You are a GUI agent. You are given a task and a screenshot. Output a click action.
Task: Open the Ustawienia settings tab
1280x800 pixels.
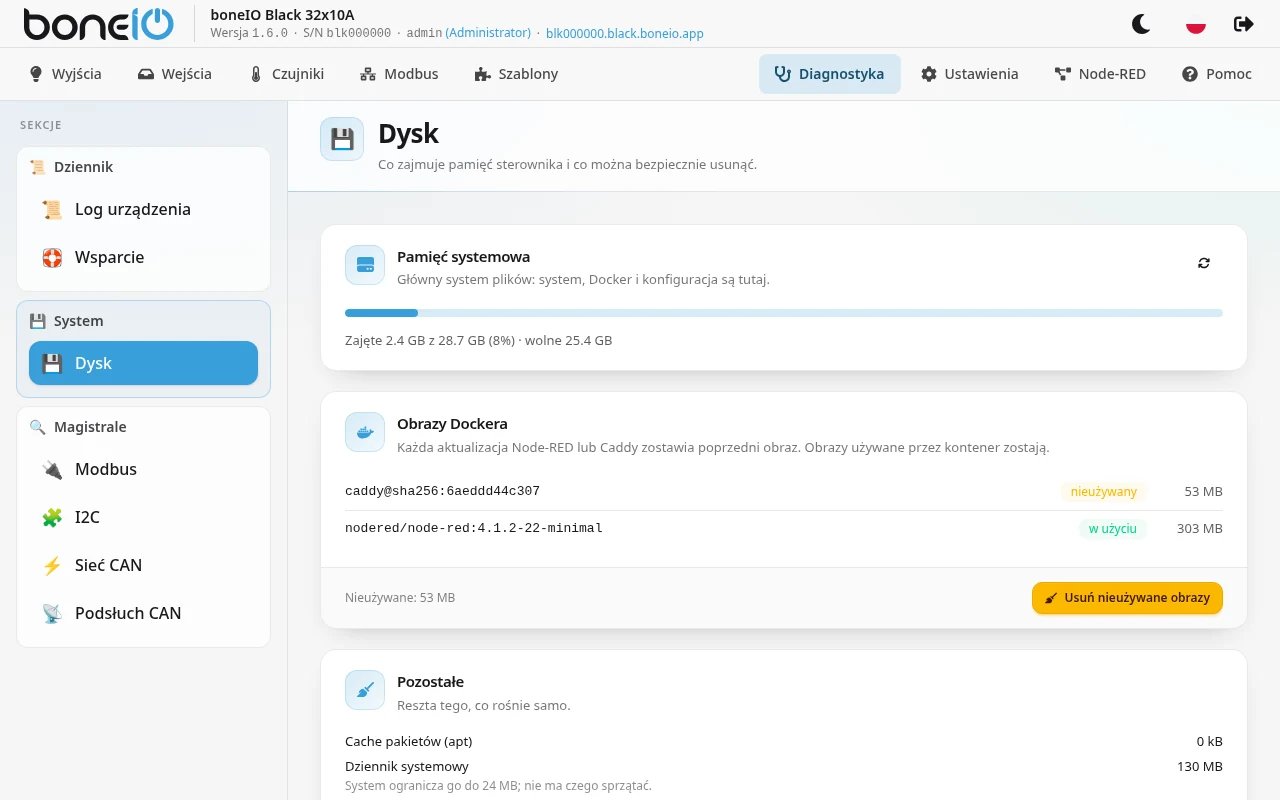coord(970,74)
